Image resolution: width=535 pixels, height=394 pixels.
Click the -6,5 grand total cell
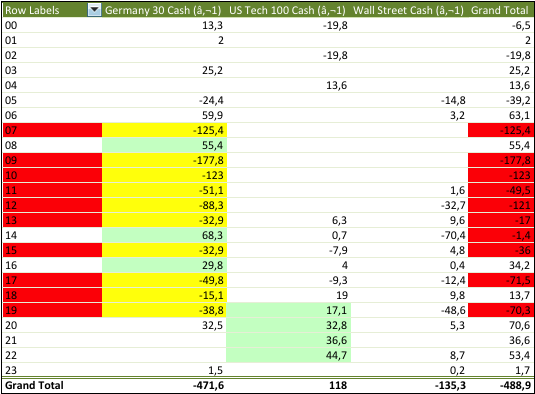point(501,25)
